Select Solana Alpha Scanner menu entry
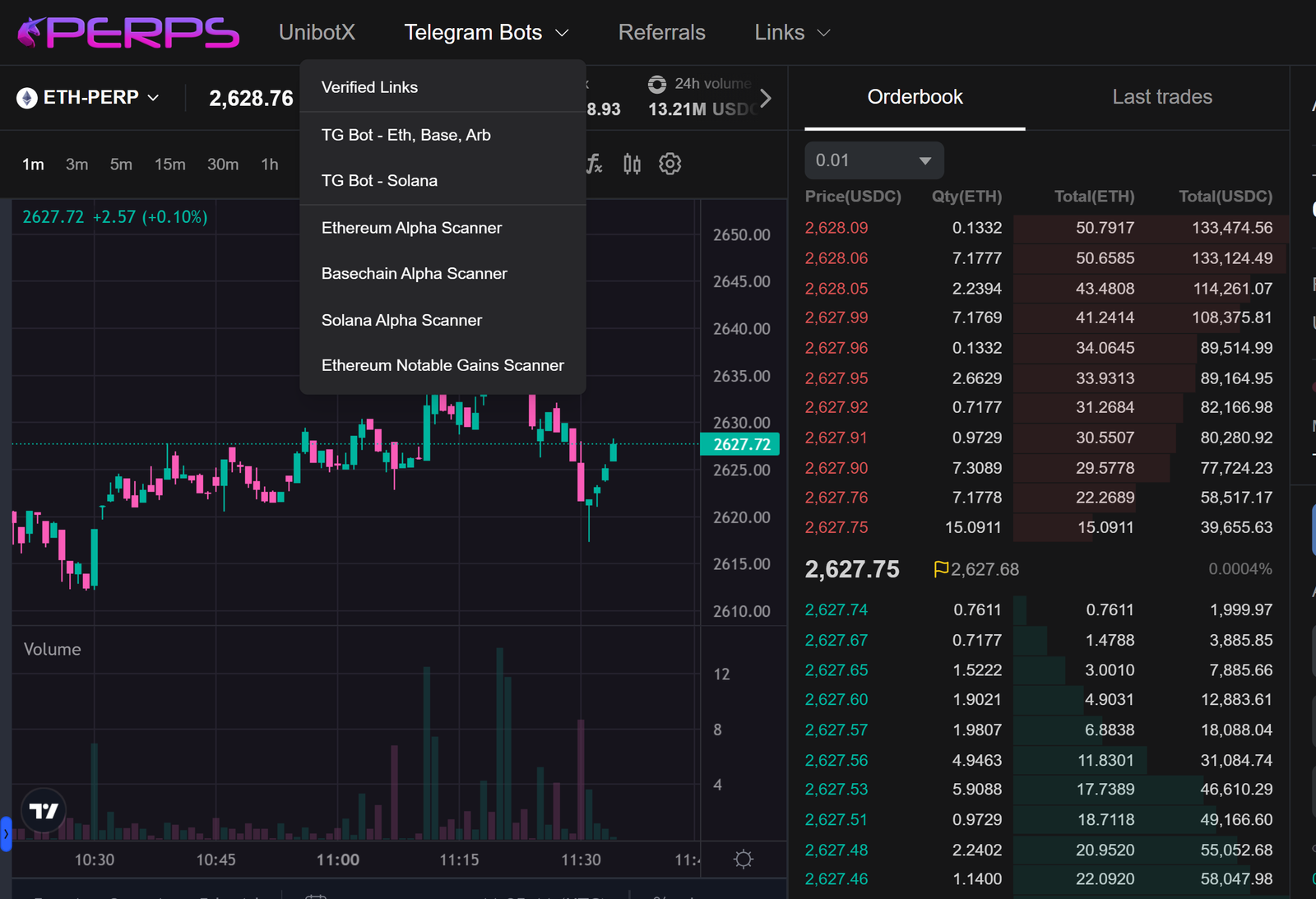This screenshot has width=1316, height=899. 401,320
